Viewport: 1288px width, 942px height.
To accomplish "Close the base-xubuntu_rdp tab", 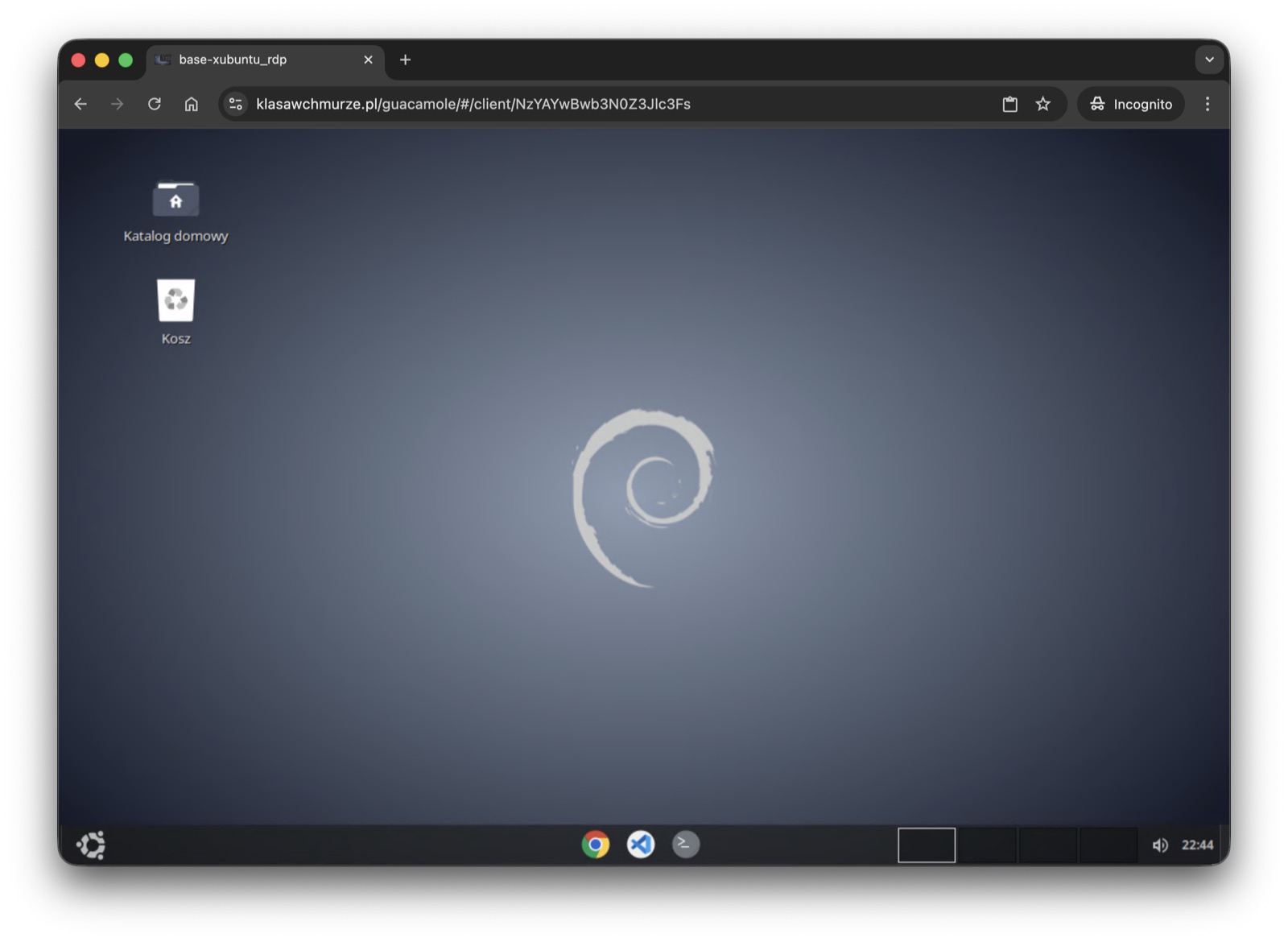I will [368, 60].
